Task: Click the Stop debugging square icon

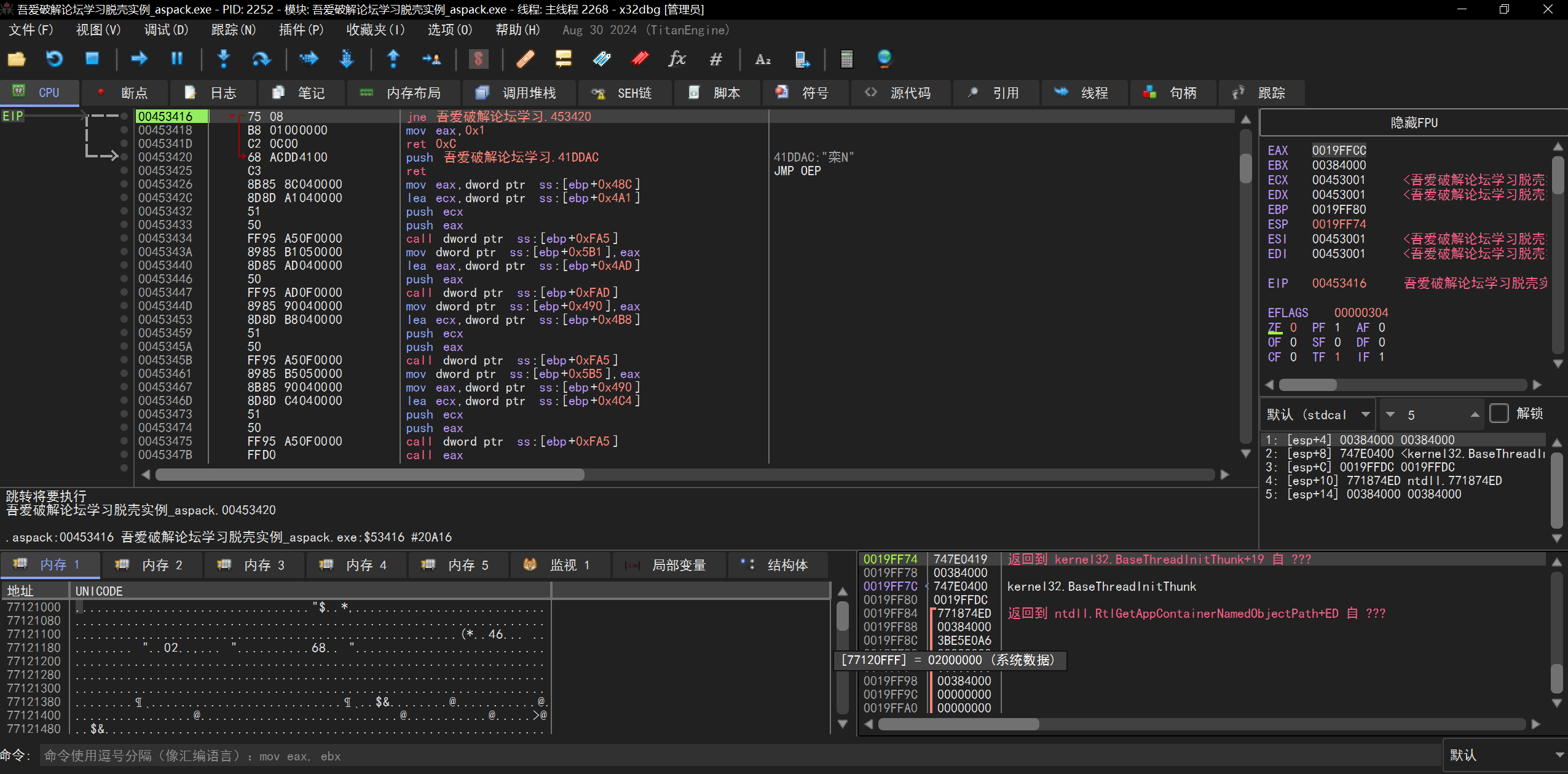Action: click(x=92, y=59)
